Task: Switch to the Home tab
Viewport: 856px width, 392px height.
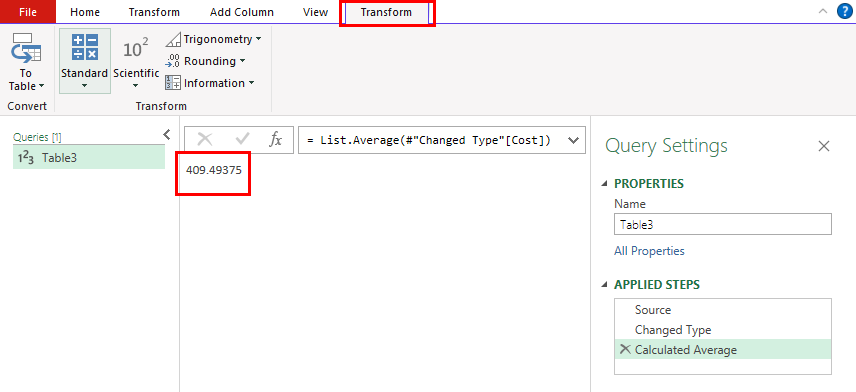Action: (x=85, y=12)
